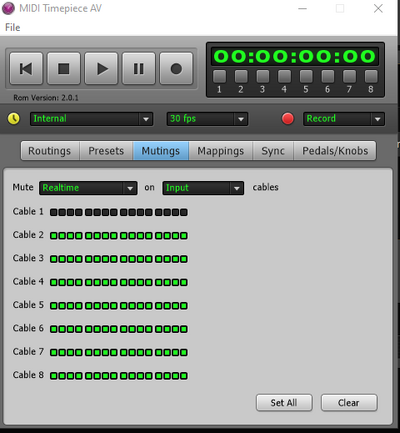Toggle first mute square in Cable 8 row
Screen dimensions: 400x433
(x=53, y=376)
